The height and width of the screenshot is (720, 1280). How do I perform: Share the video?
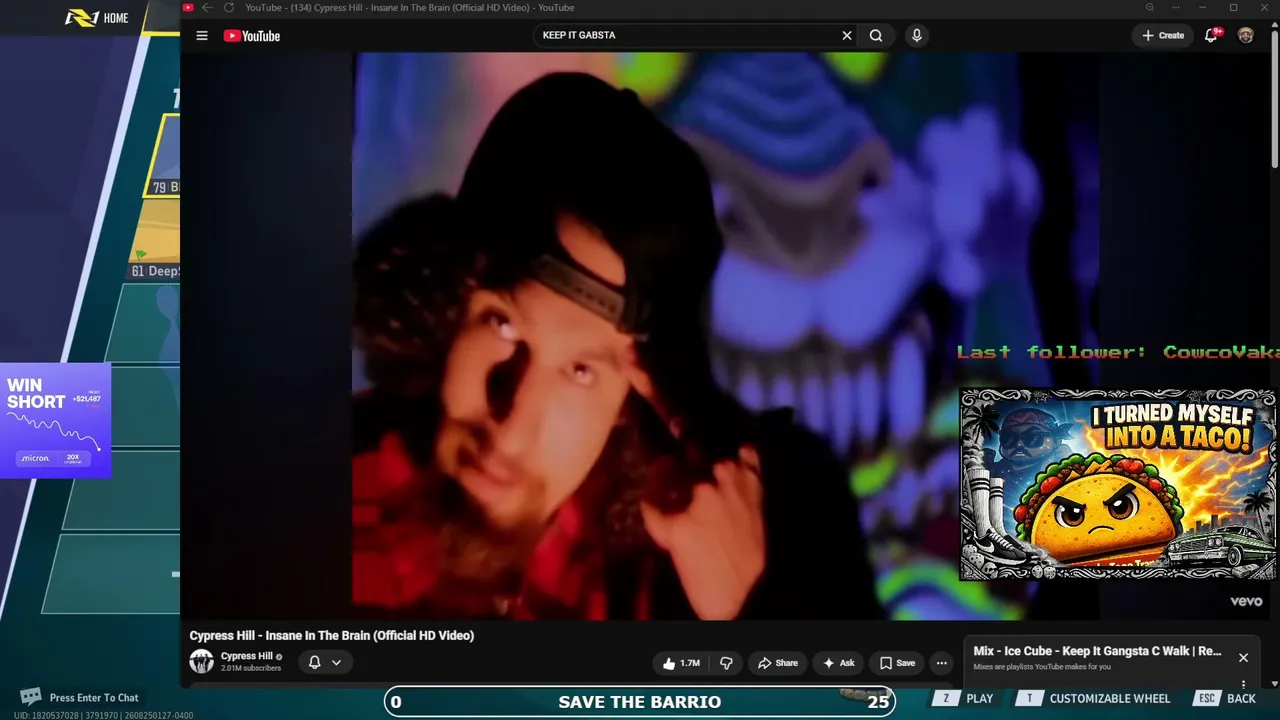(777, 663)
